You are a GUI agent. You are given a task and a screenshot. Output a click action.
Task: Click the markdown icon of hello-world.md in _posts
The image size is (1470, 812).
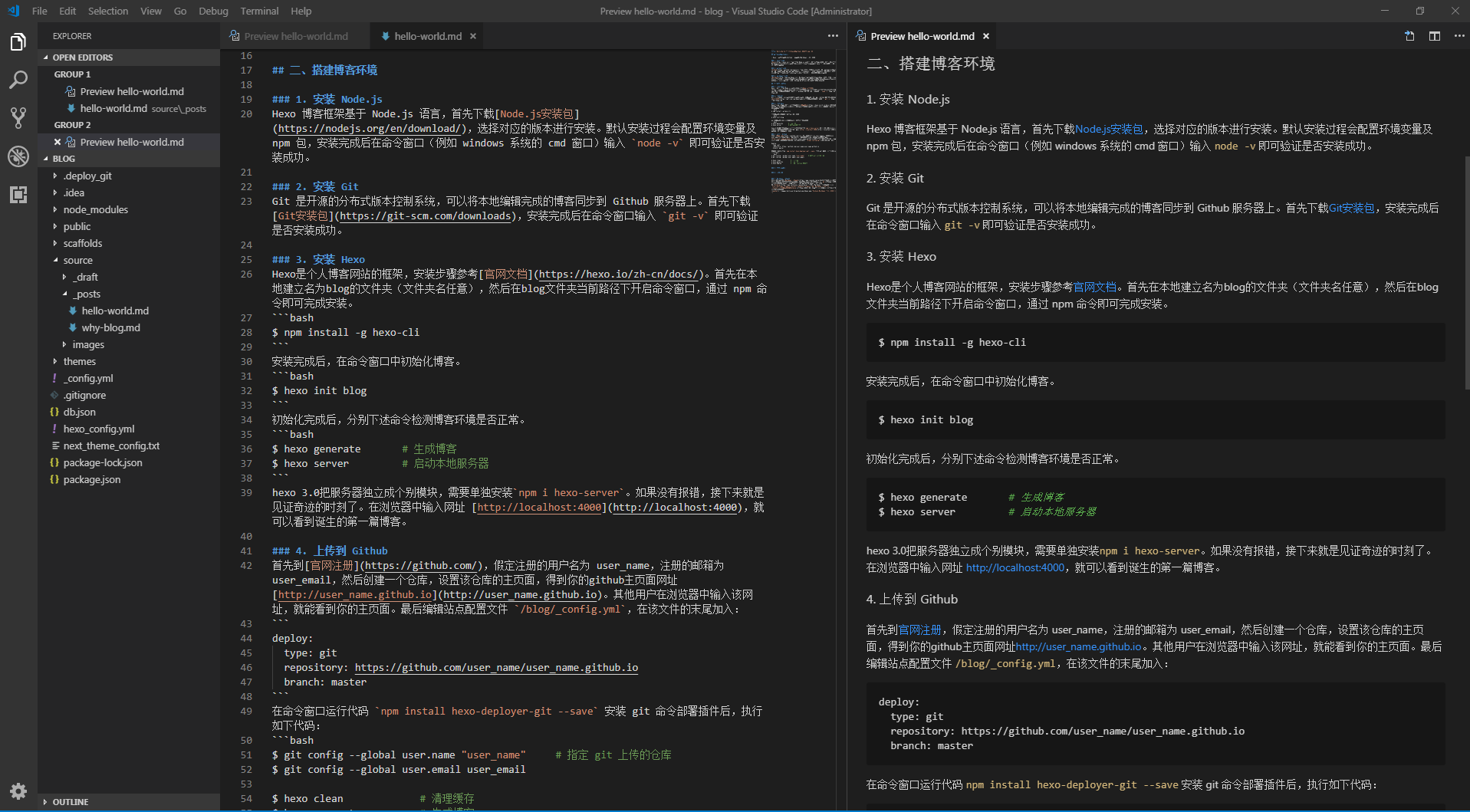coord(73,311)
